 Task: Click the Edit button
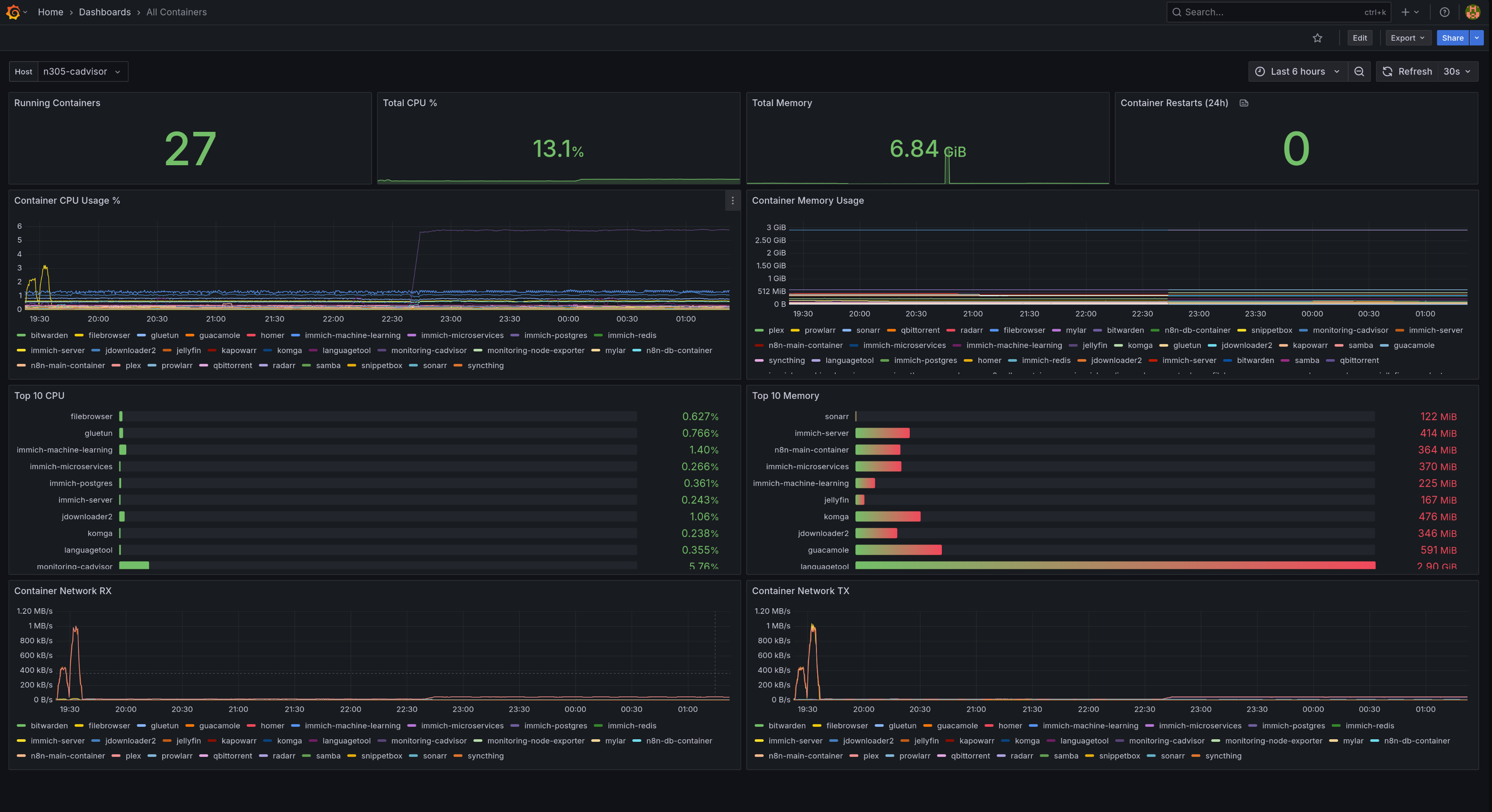(1359, 38)
